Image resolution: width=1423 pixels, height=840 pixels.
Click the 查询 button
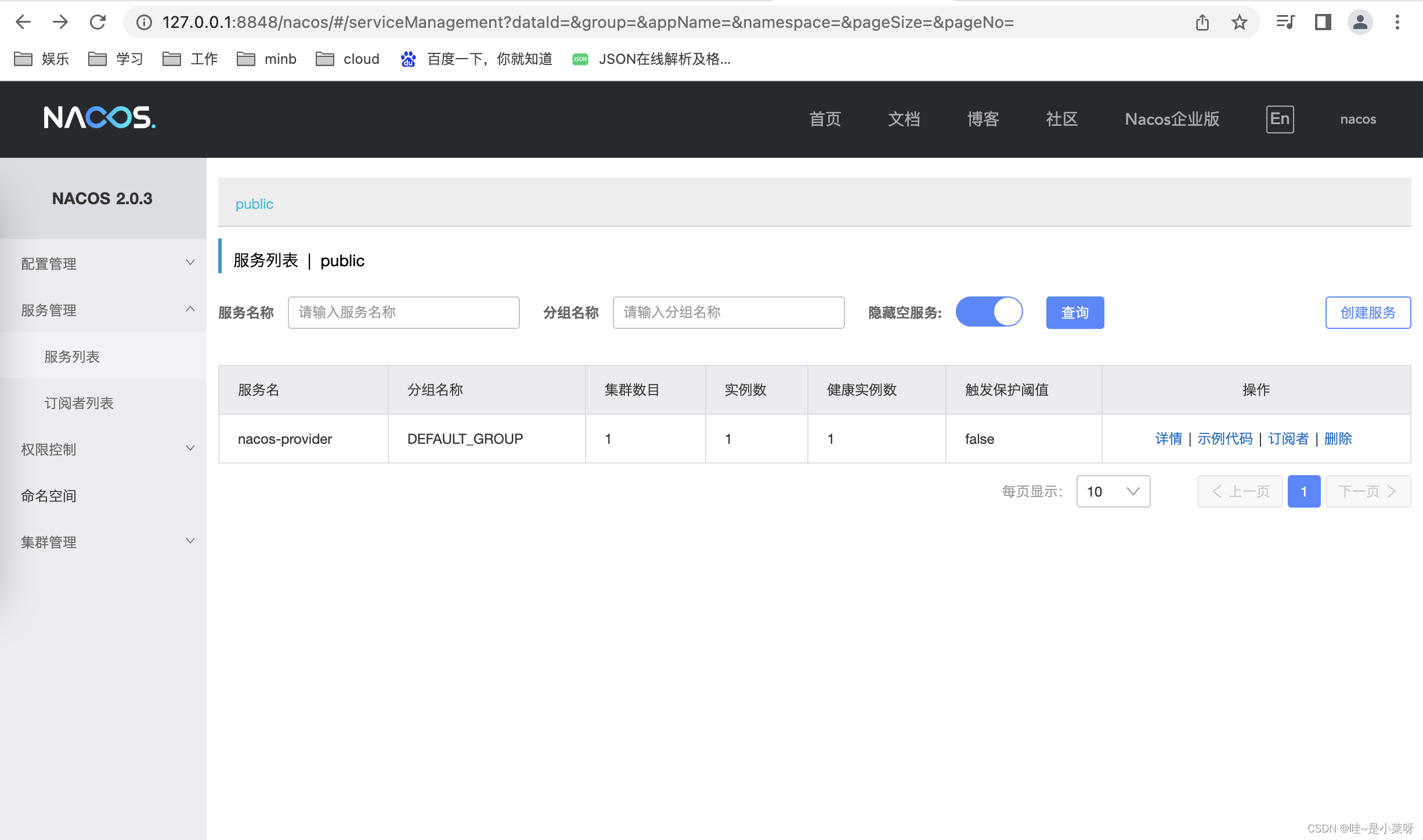click(x=1075, y=313)
